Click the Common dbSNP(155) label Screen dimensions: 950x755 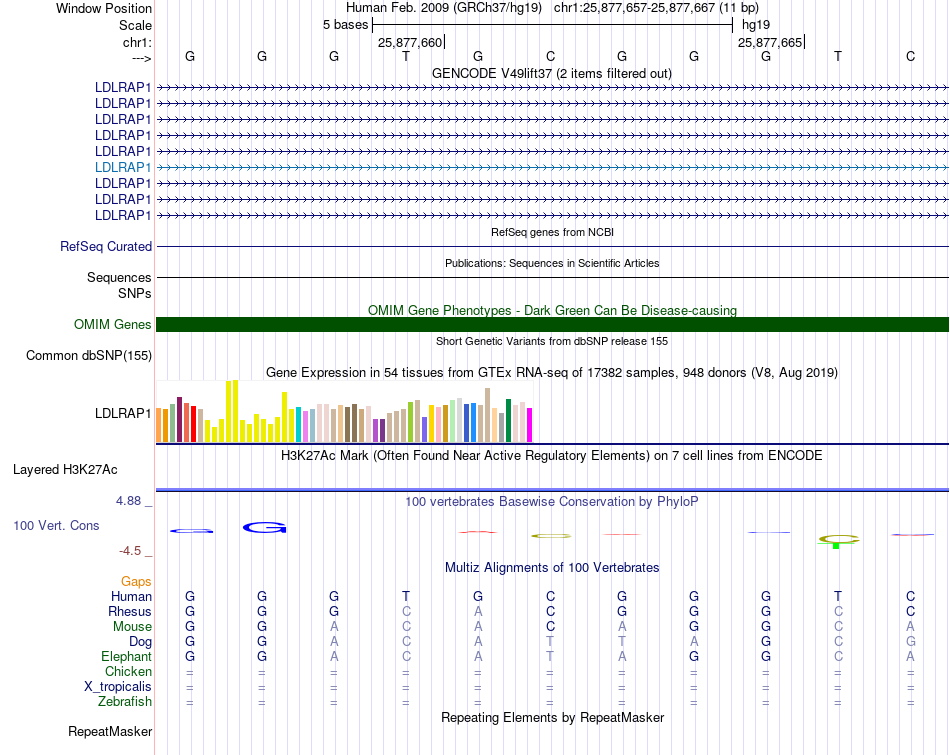tap(88, 356)
